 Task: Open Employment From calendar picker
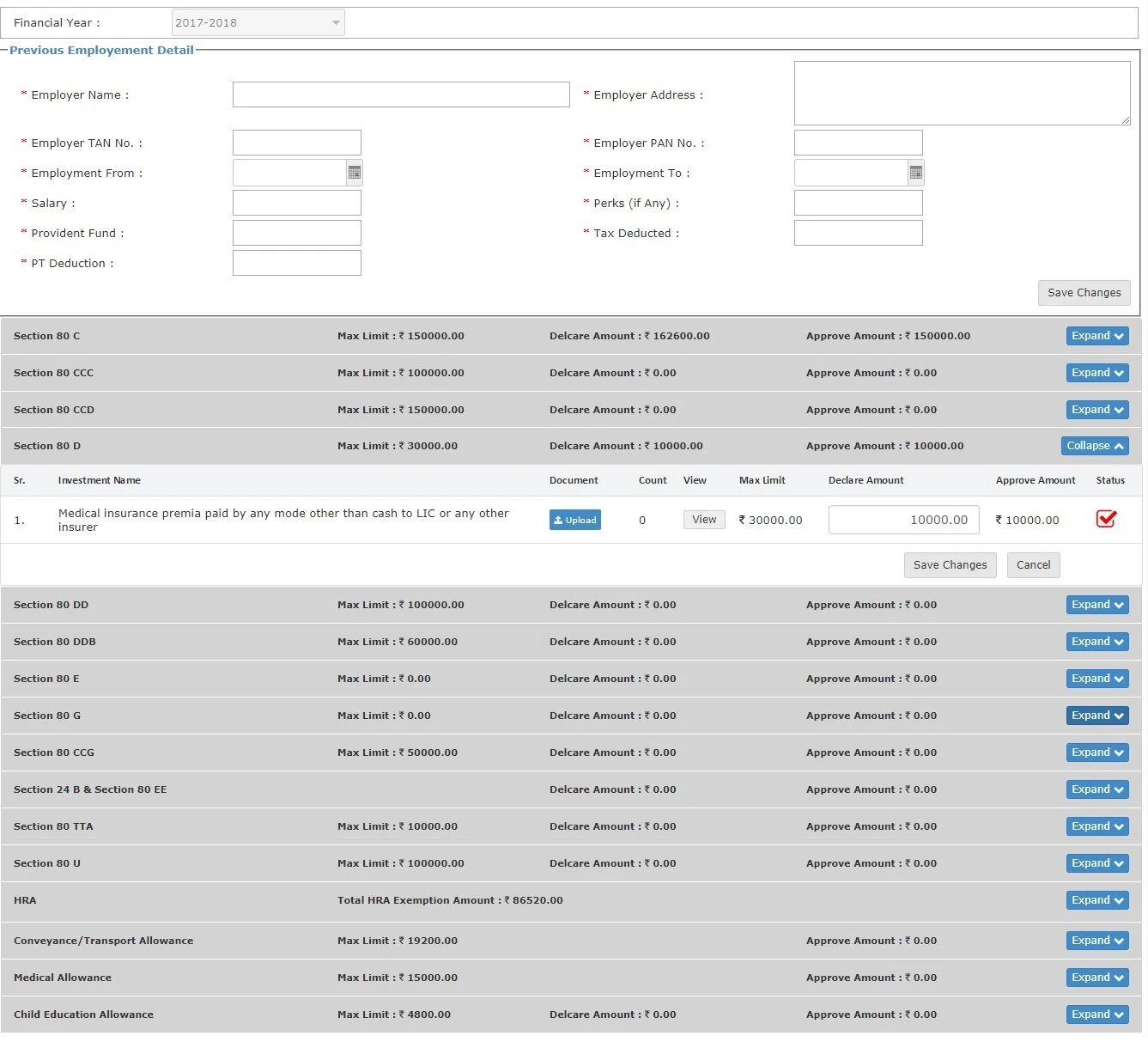tap(354, 173)
